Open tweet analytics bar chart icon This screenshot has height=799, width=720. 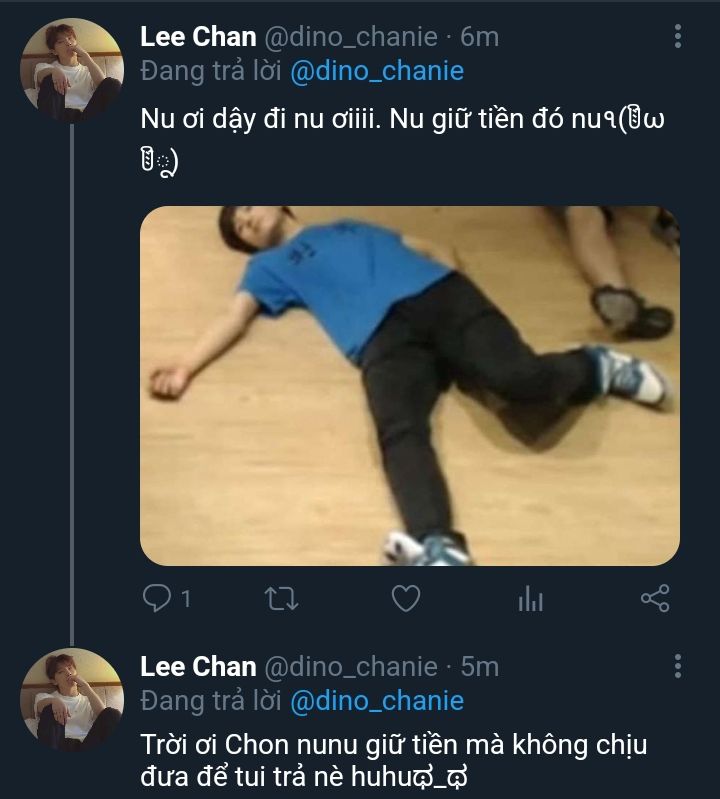(x=530, y=599)
